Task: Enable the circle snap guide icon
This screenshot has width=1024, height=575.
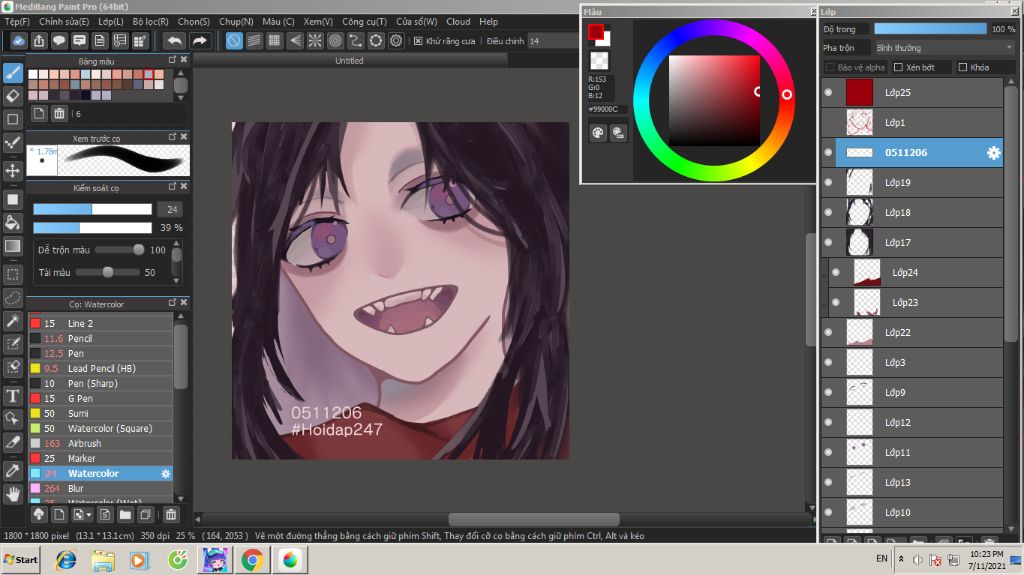Action: (335, 41)
